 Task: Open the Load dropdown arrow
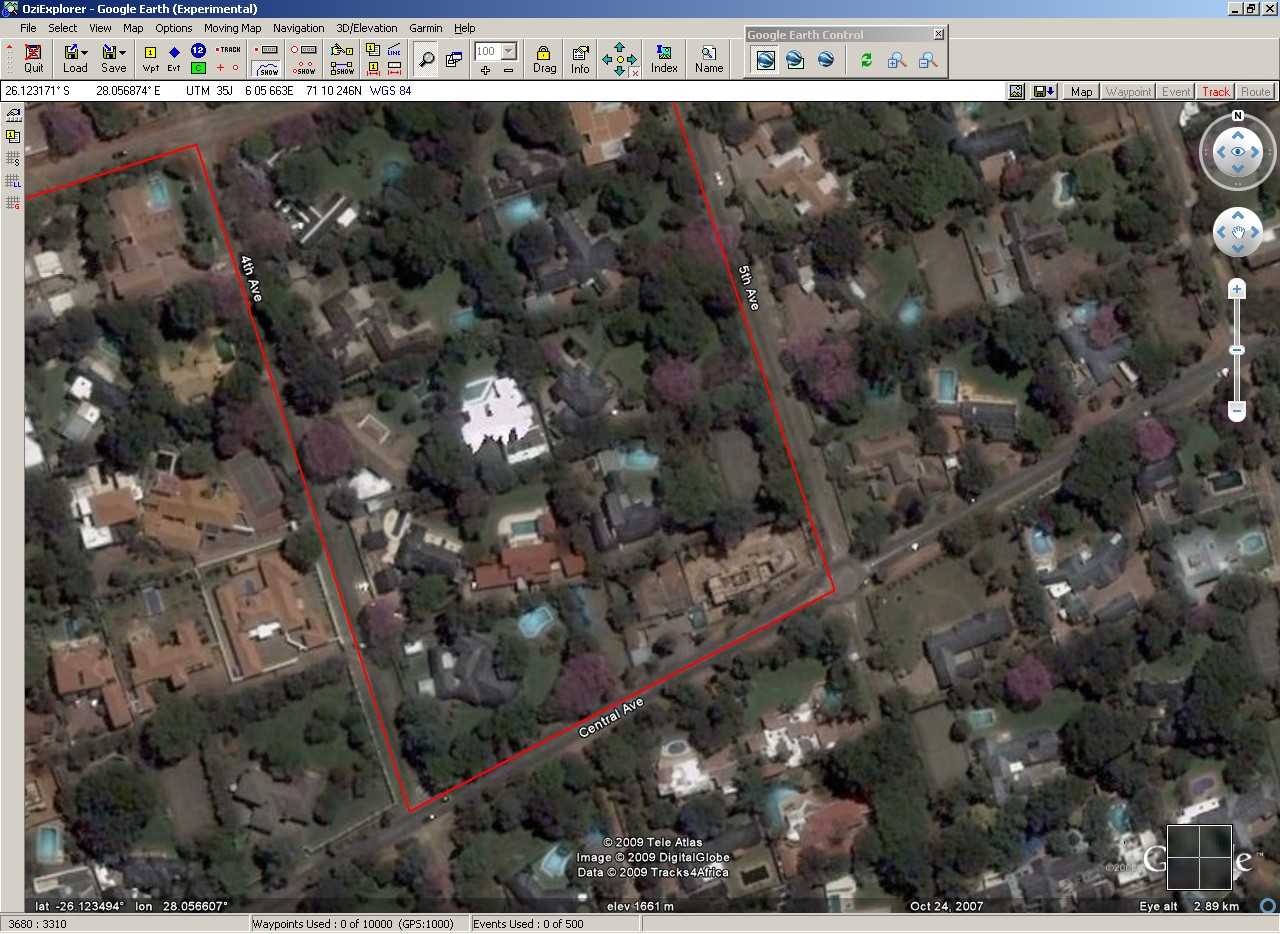pos(85,52)
